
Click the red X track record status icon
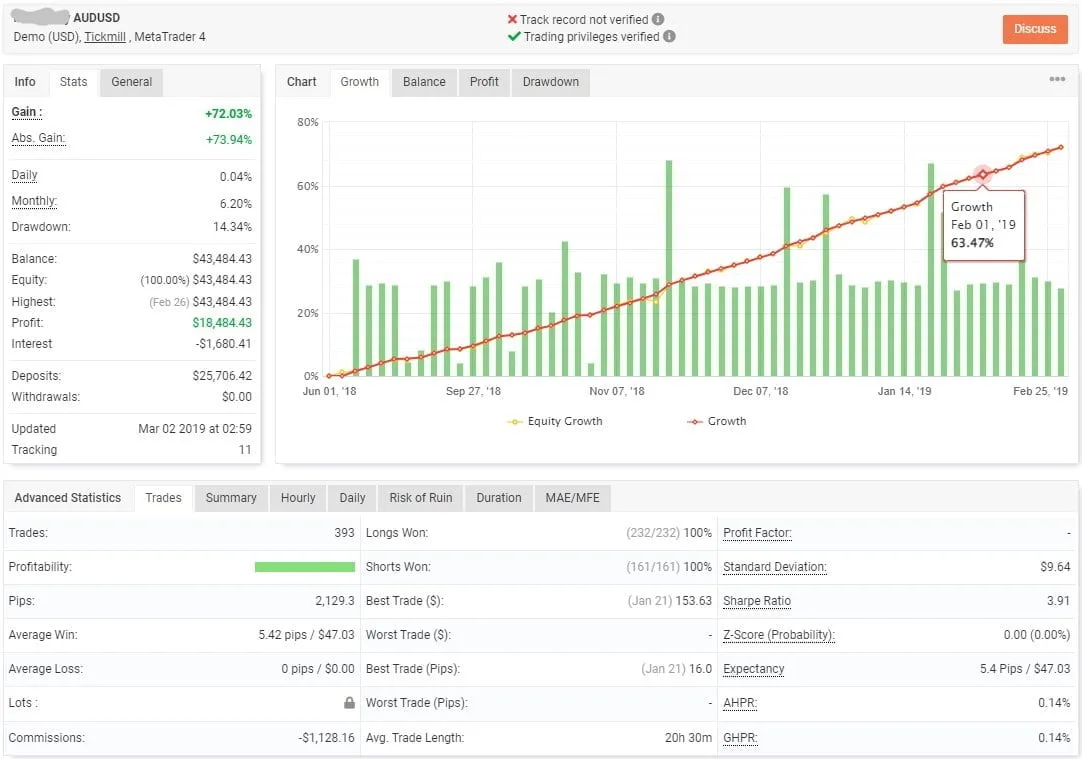[512, 17]
